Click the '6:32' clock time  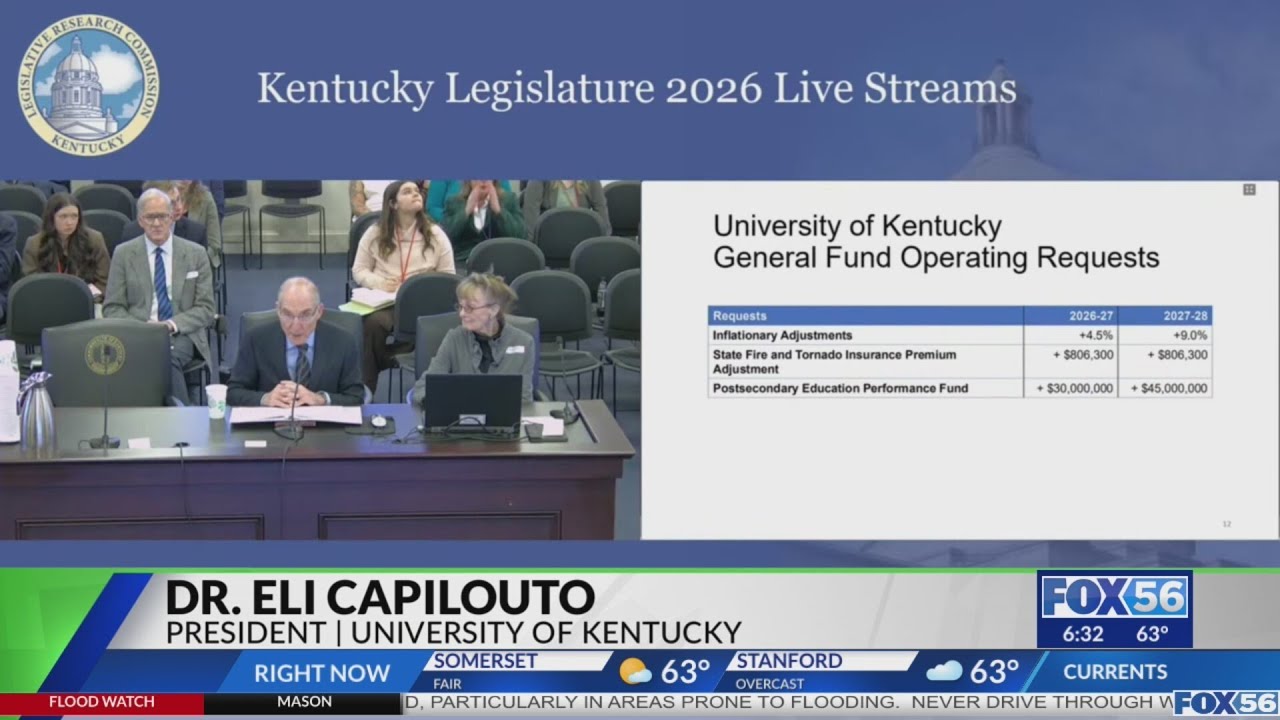(x=1082, y=634)
